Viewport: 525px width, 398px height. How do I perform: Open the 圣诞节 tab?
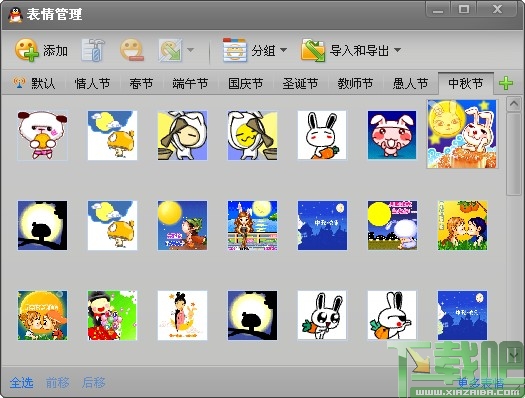(300, 83)
